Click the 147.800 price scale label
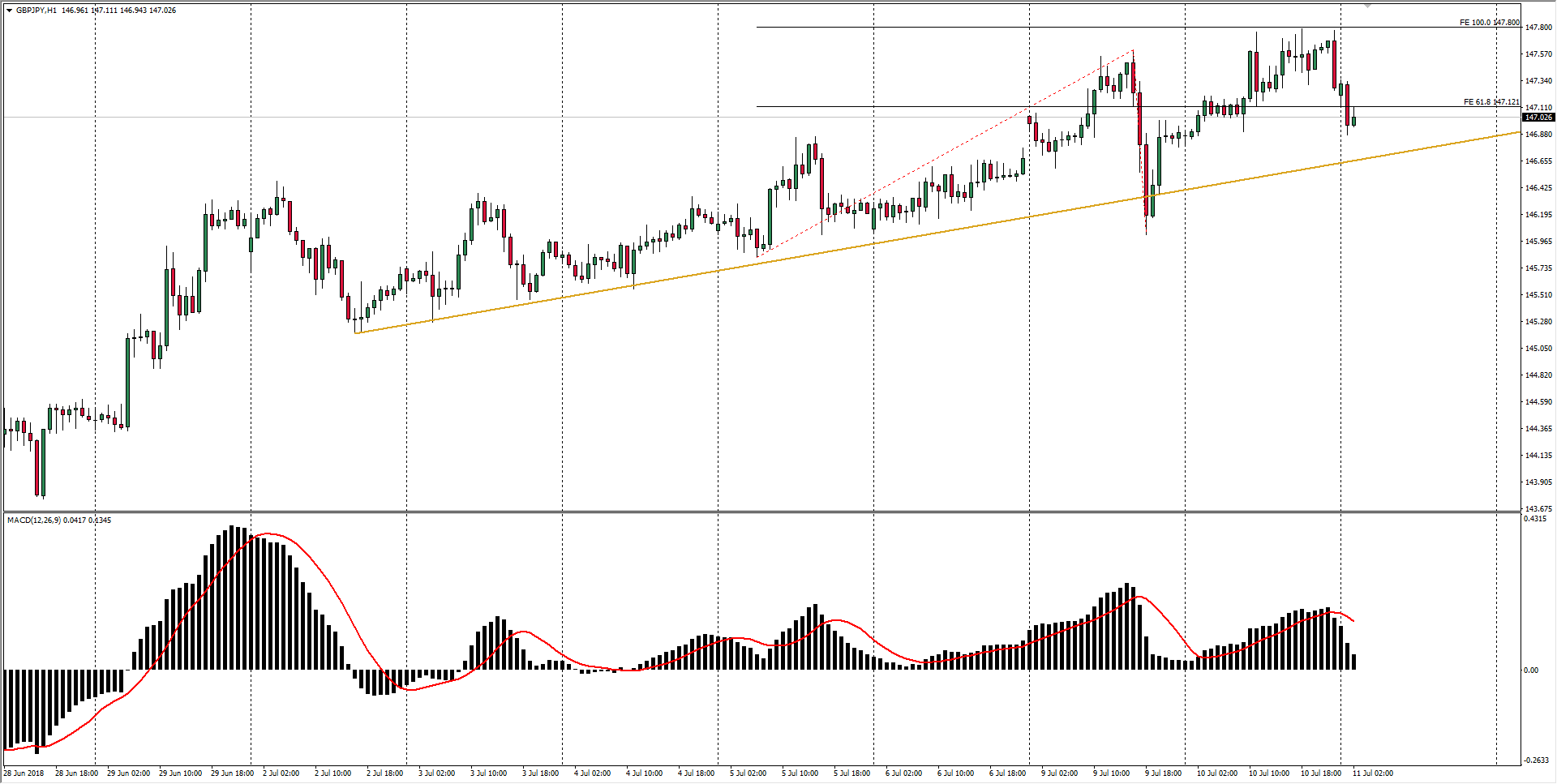 pyautogui.click(x=1538, y=28)
